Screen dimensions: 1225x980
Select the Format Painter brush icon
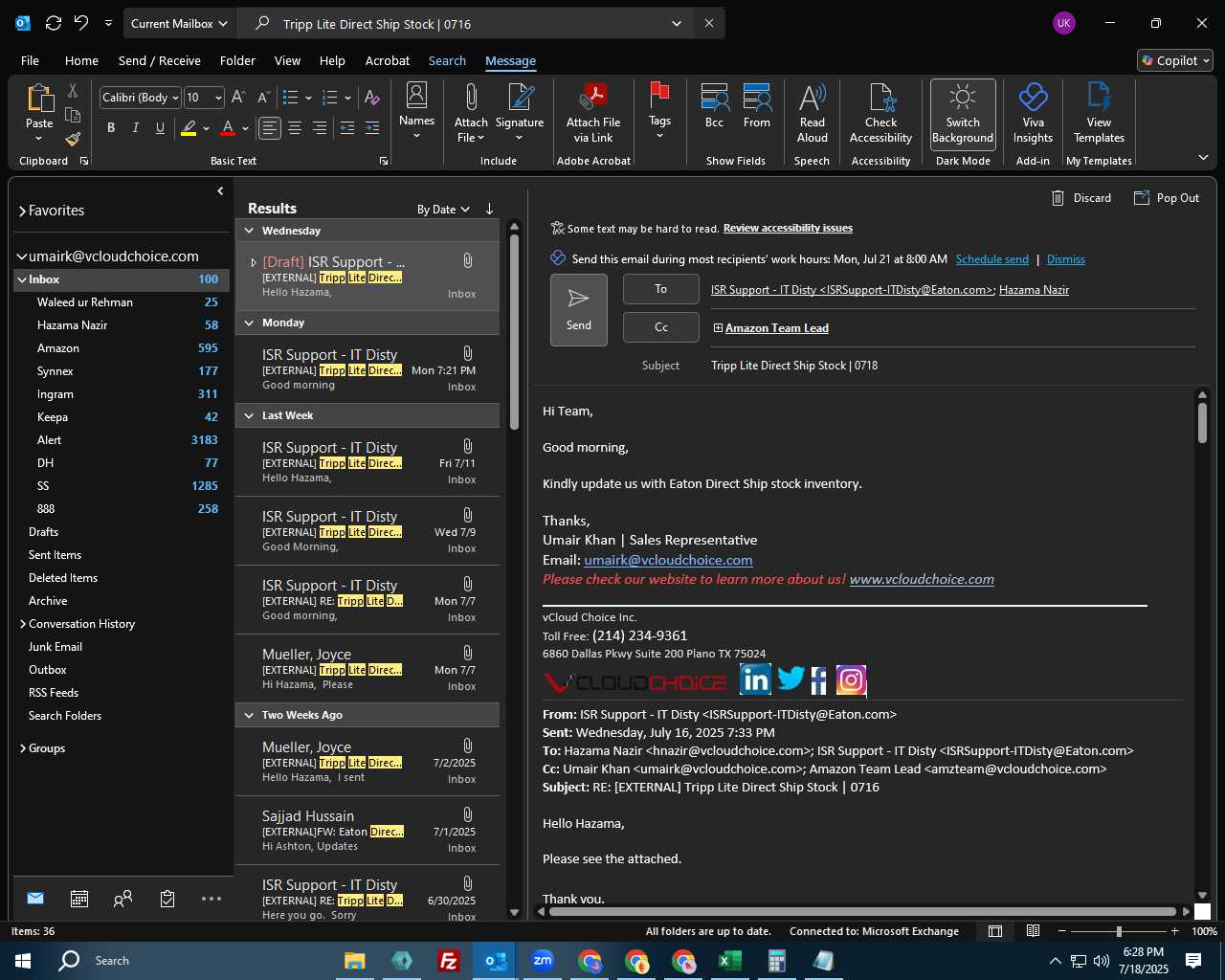(73, 140)
